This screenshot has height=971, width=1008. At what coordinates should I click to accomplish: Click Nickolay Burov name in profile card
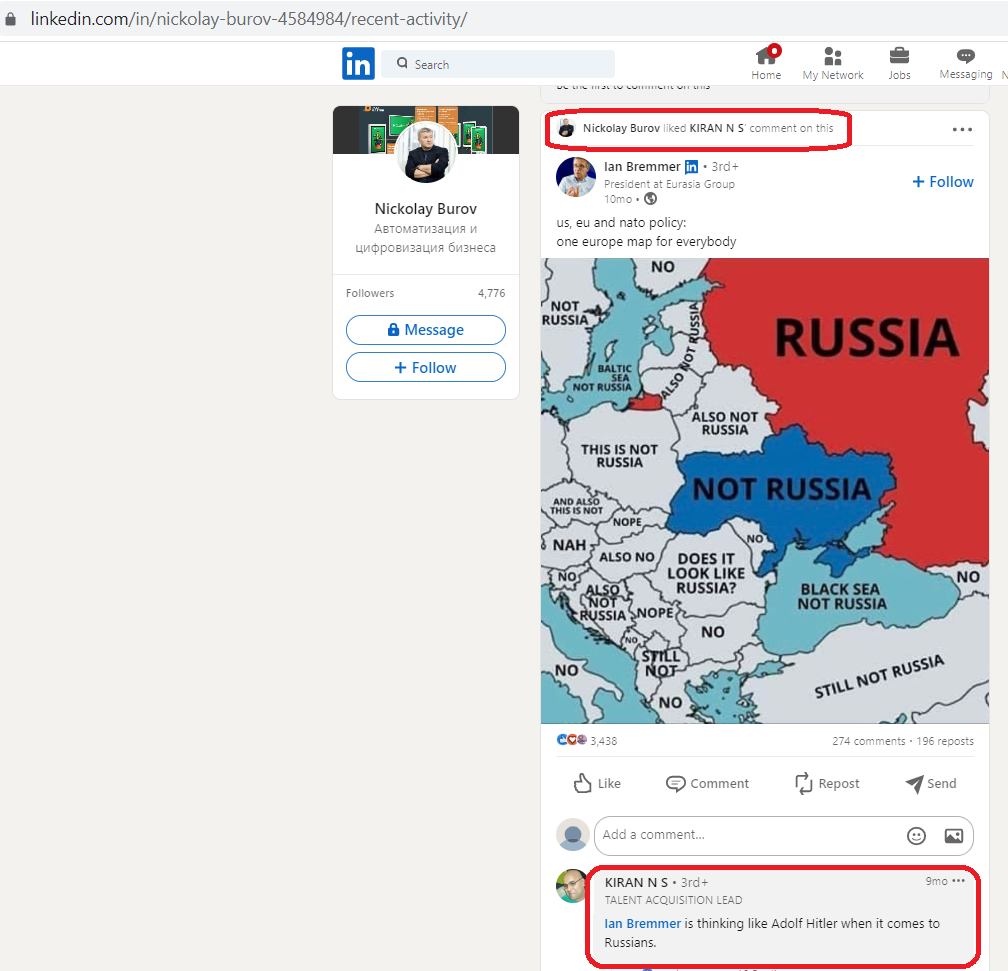tap(426, 209)
